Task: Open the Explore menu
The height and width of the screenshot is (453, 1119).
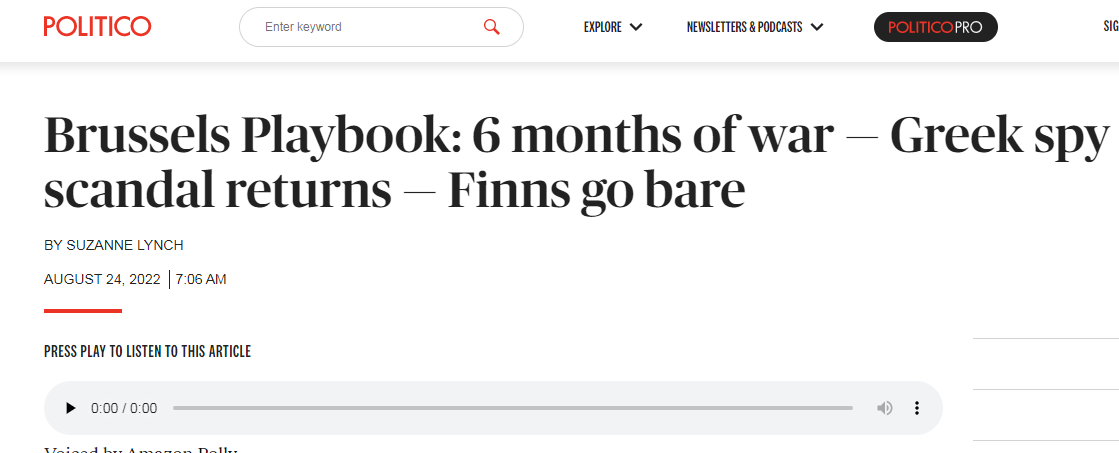Action: (603, 27)
